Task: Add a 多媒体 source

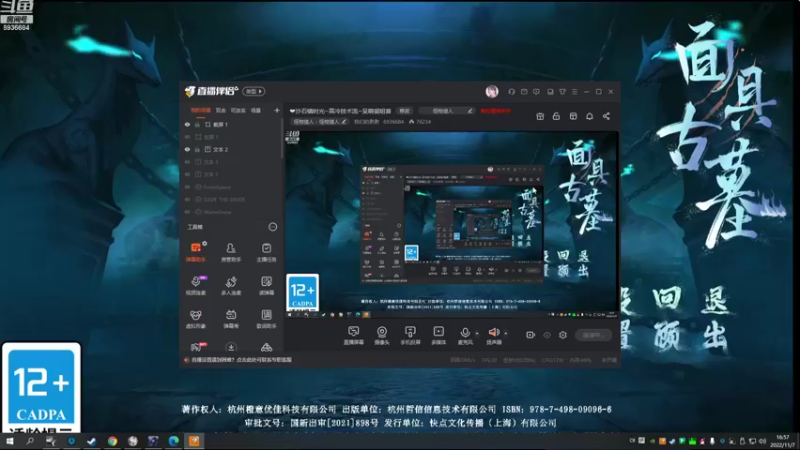Action: tap(439, 335)
